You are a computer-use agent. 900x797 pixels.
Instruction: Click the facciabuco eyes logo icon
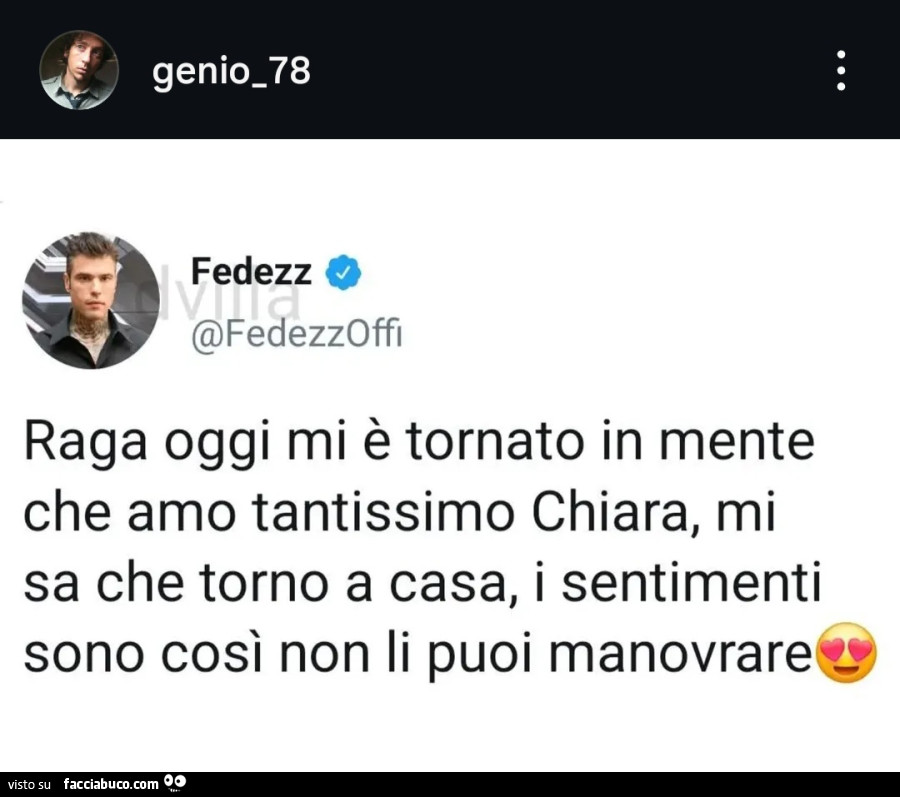[x=175, y=782]
